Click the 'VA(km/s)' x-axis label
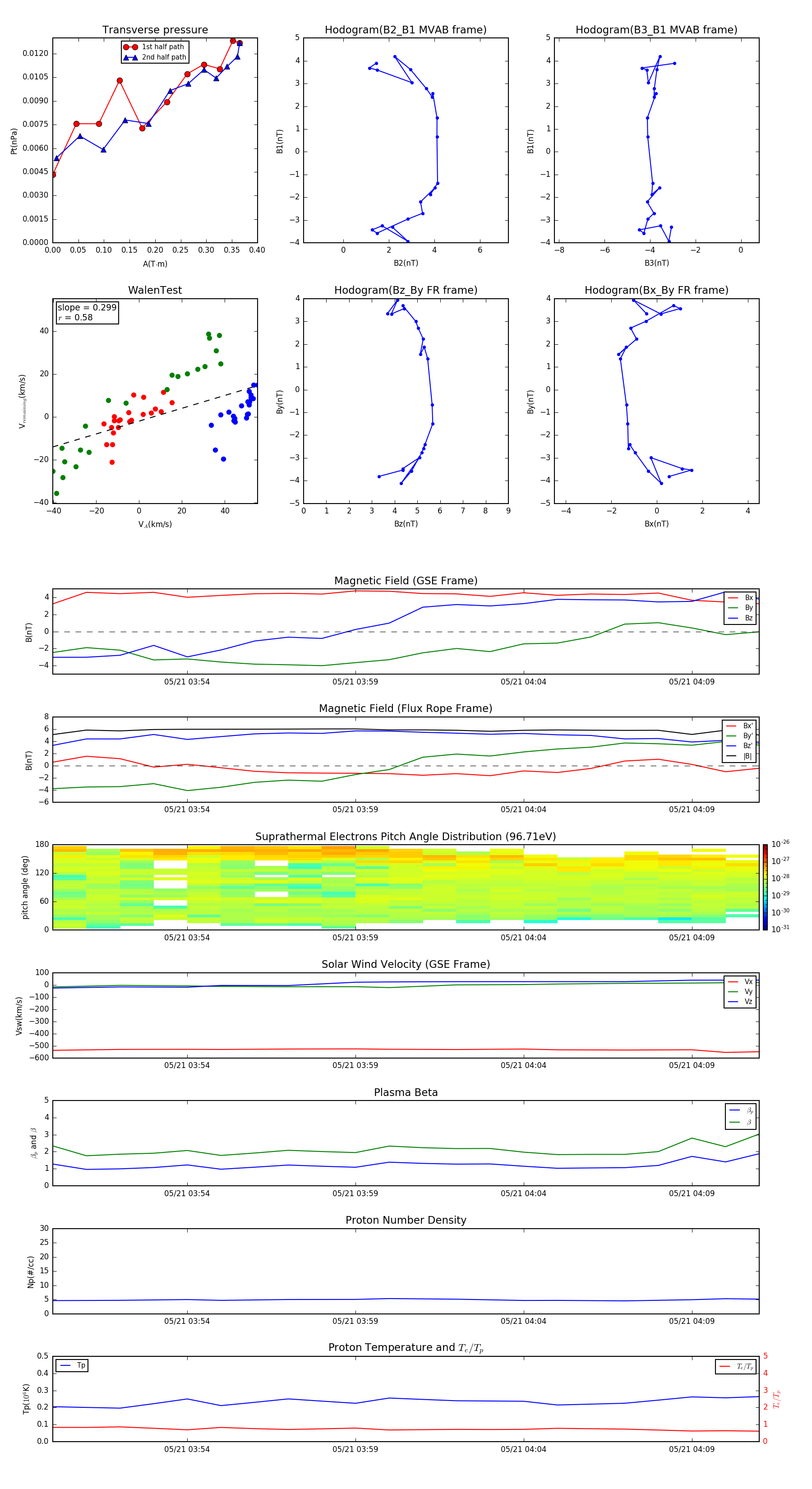 point(155,524)
